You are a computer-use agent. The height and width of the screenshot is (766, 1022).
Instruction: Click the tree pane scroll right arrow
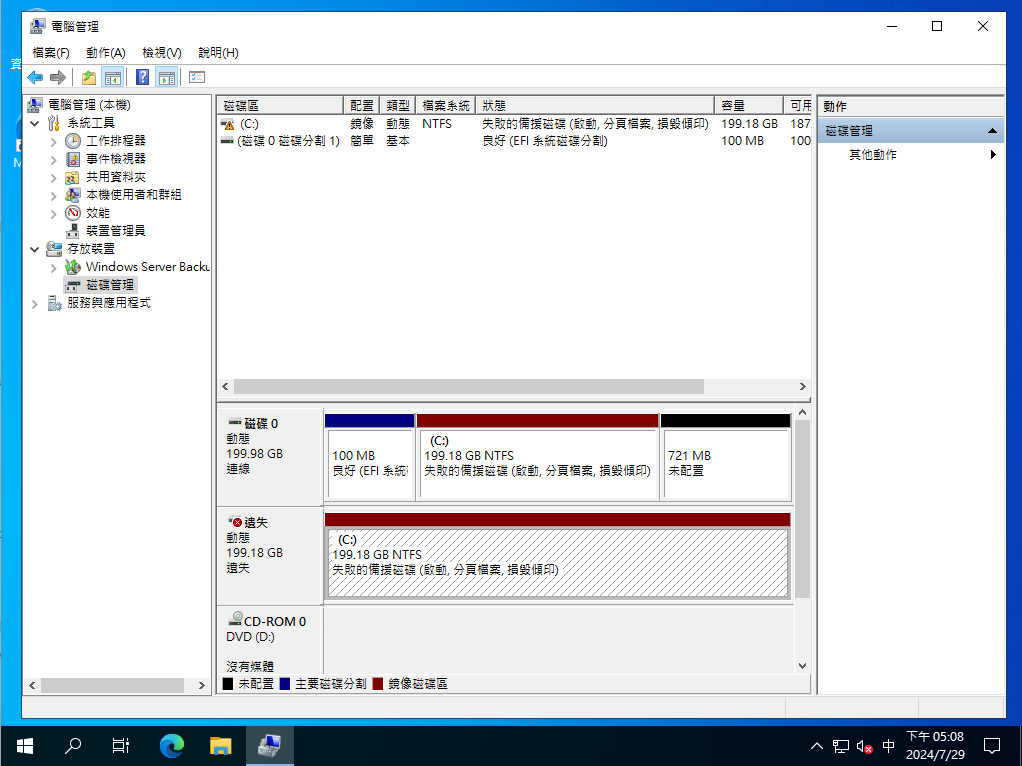pyautogui.click(x=201, y=685)
